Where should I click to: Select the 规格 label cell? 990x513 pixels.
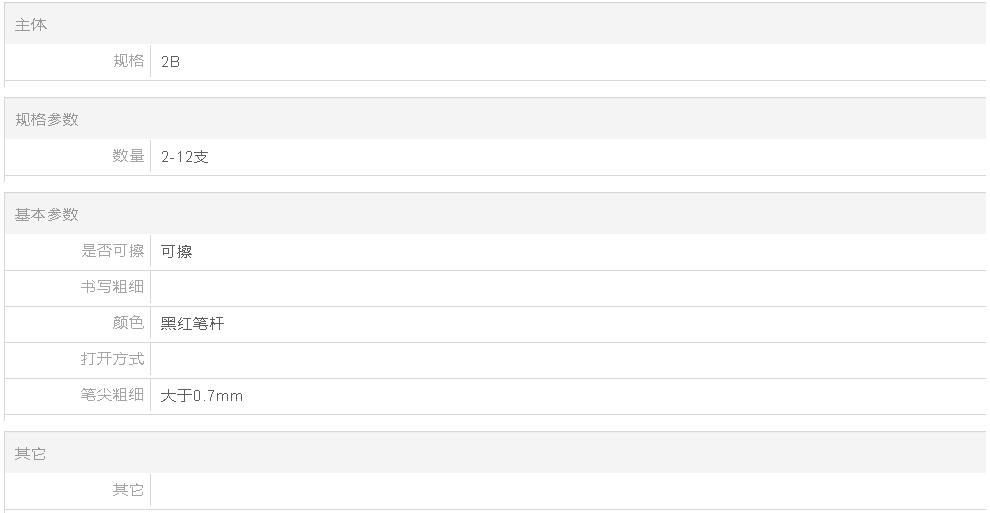point(129,61)
